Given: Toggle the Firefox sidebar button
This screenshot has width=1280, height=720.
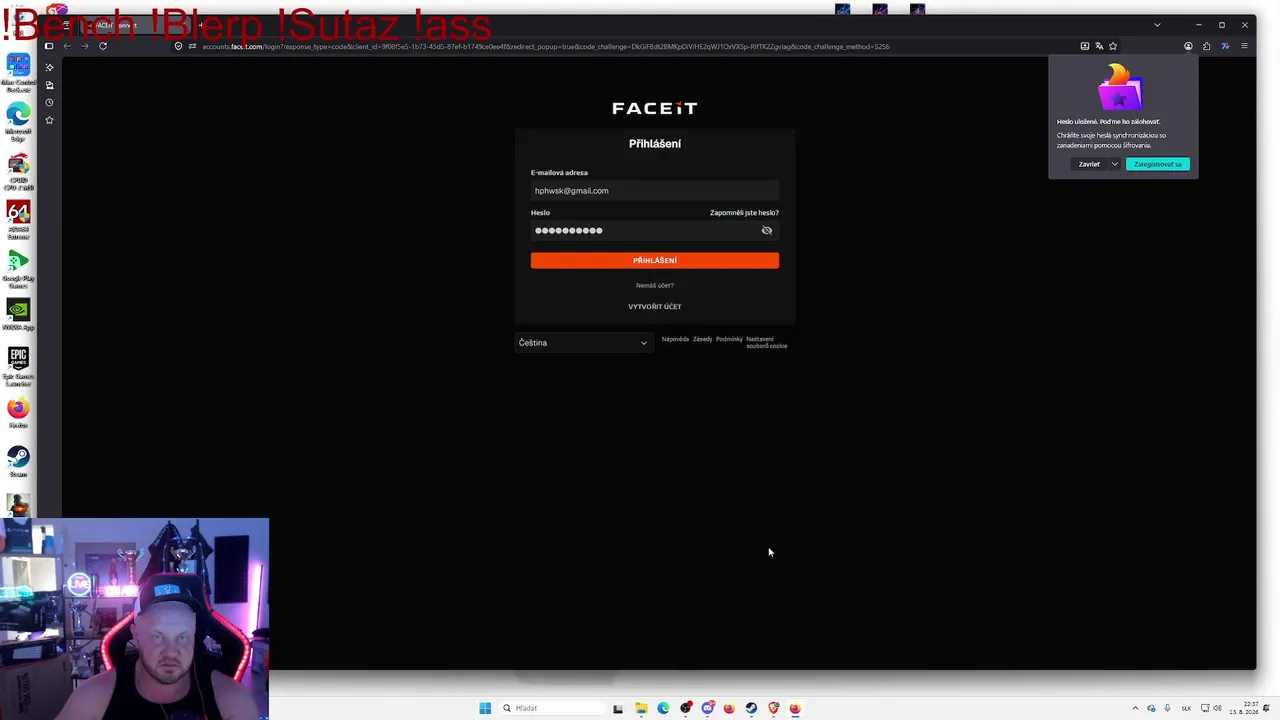Looking at the screenshot, I should pos(48,46).
